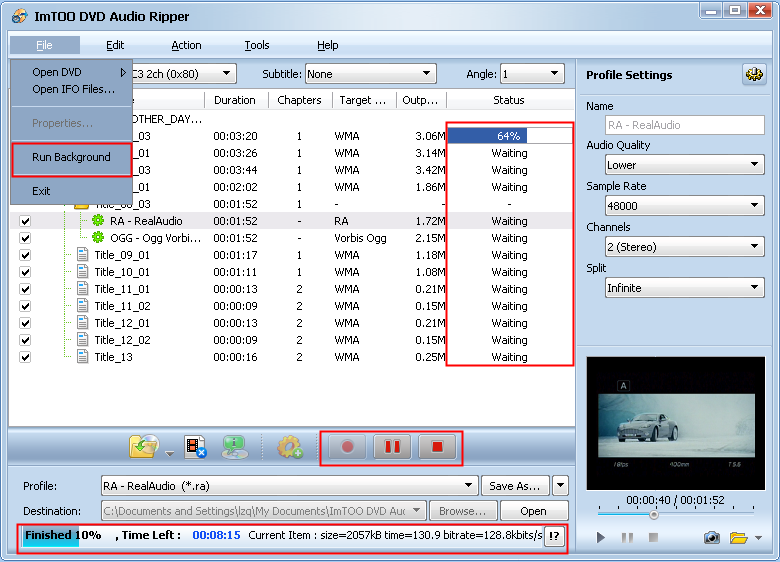Open the Action menu
This screenshot has width=780, height=562.
click(x=186, y=45)
